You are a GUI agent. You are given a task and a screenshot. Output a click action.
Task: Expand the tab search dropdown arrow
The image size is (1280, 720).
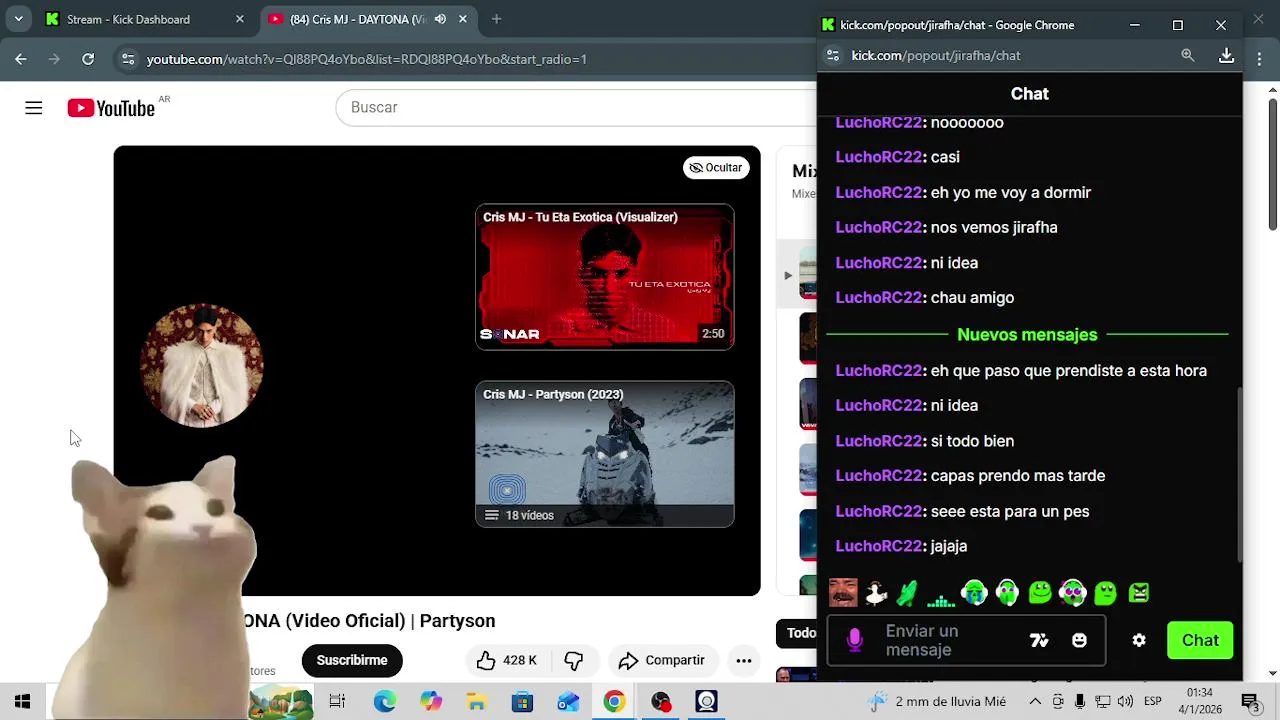(x=18, y=19)
